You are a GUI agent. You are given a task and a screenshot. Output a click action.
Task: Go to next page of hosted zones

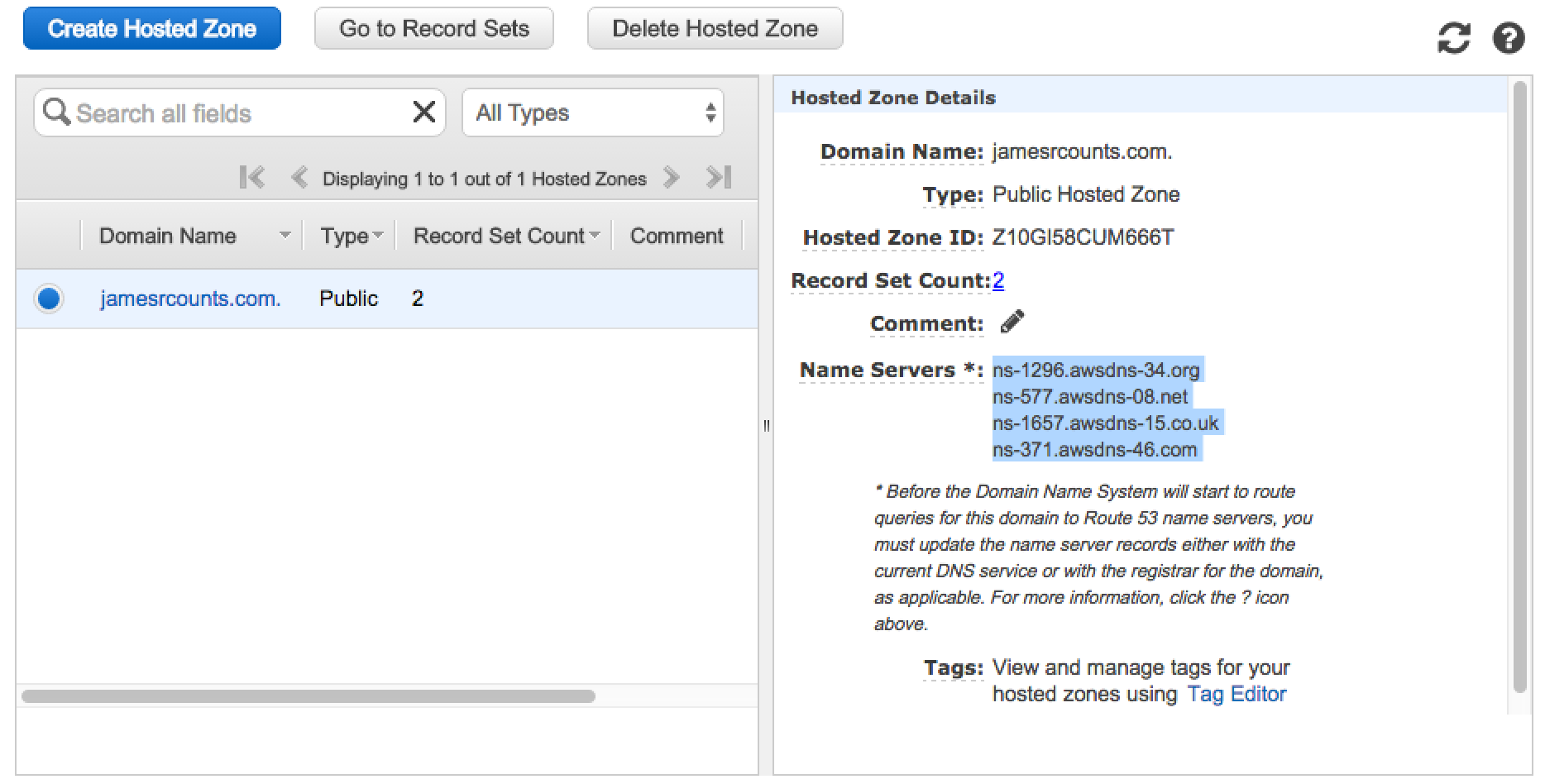tap(671, 178)
